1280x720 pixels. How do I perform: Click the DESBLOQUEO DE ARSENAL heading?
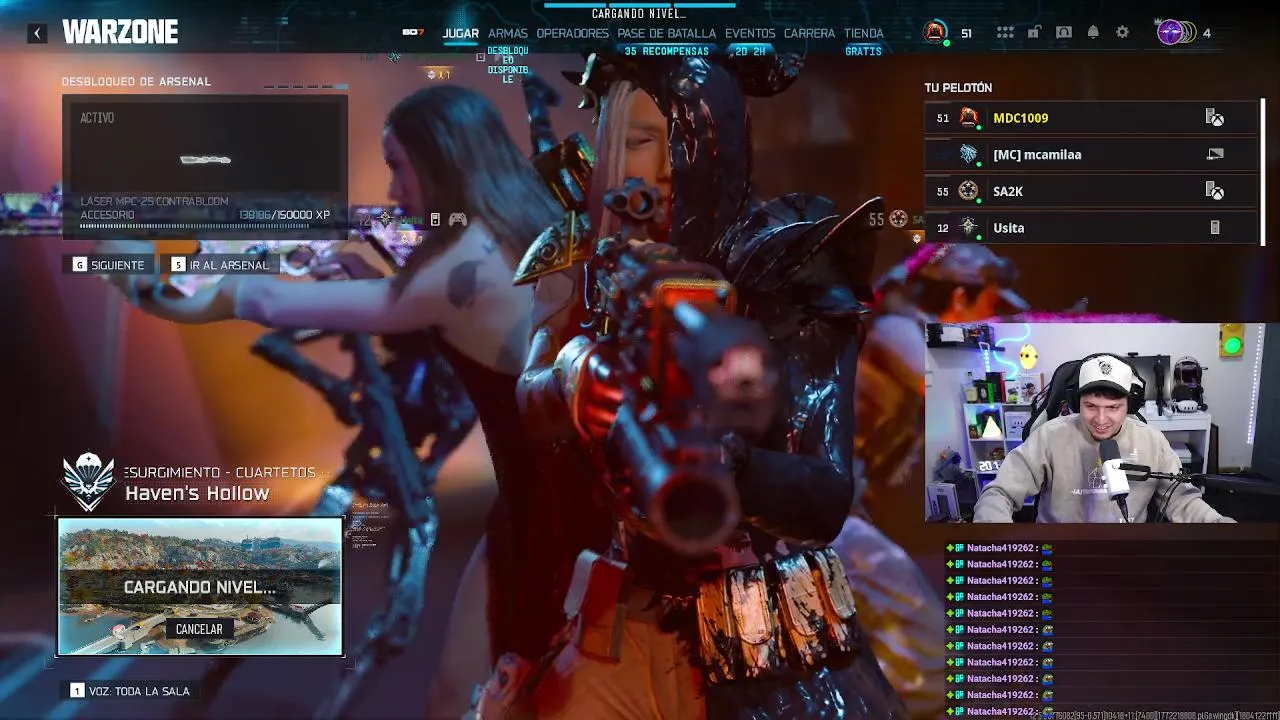tap(136, 82)
